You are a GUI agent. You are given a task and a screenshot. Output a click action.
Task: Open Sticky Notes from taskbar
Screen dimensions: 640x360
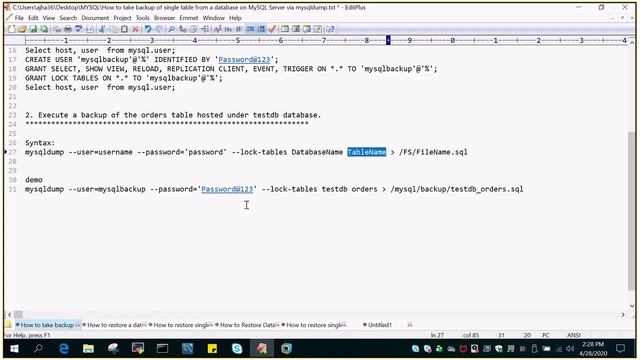pyautogui.click(x=212, y=349)
